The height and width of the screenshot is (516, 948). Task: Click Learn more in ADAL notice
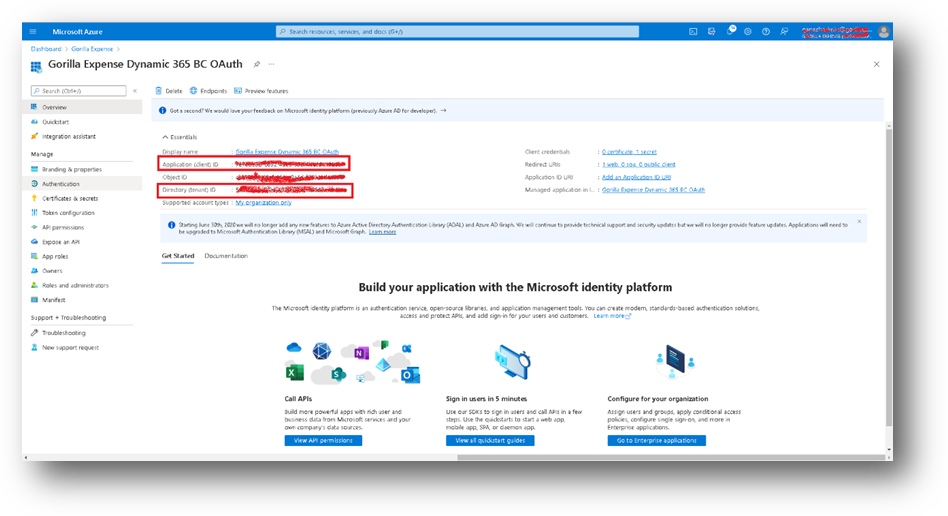pyautogui.click(x=383, y=232)
